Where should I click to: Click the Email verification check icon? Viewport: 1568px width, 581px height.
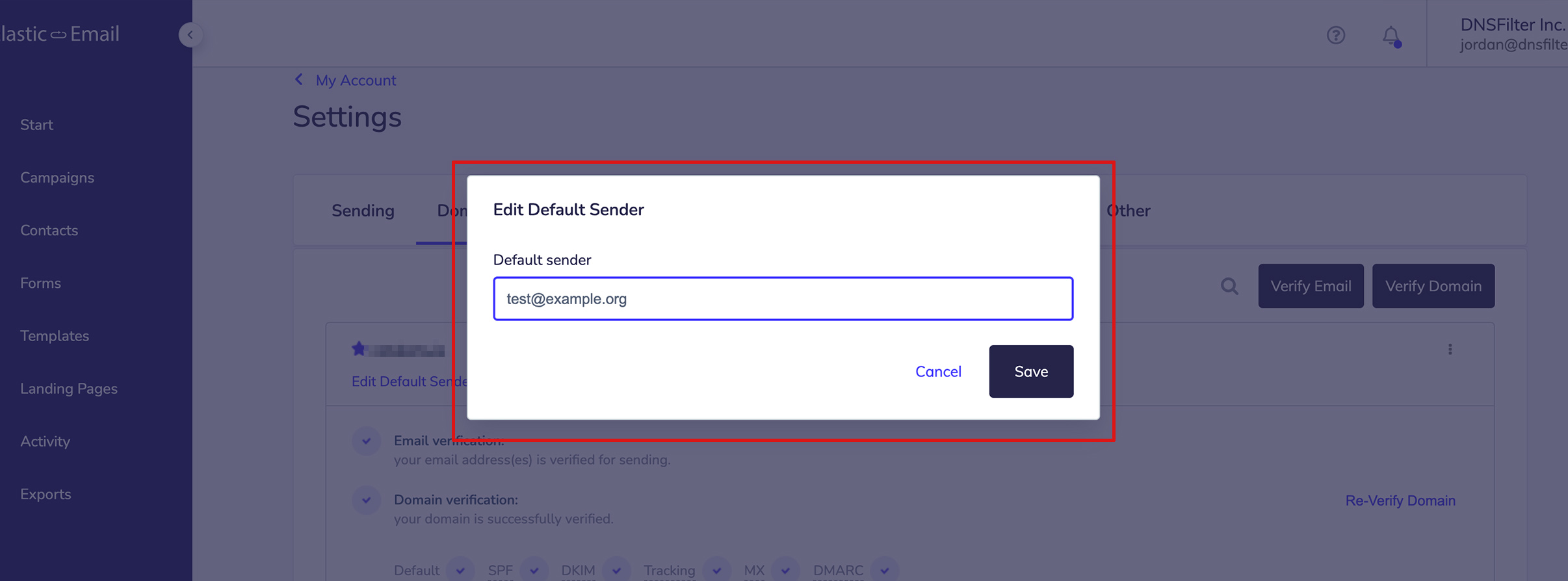[366, 441]
